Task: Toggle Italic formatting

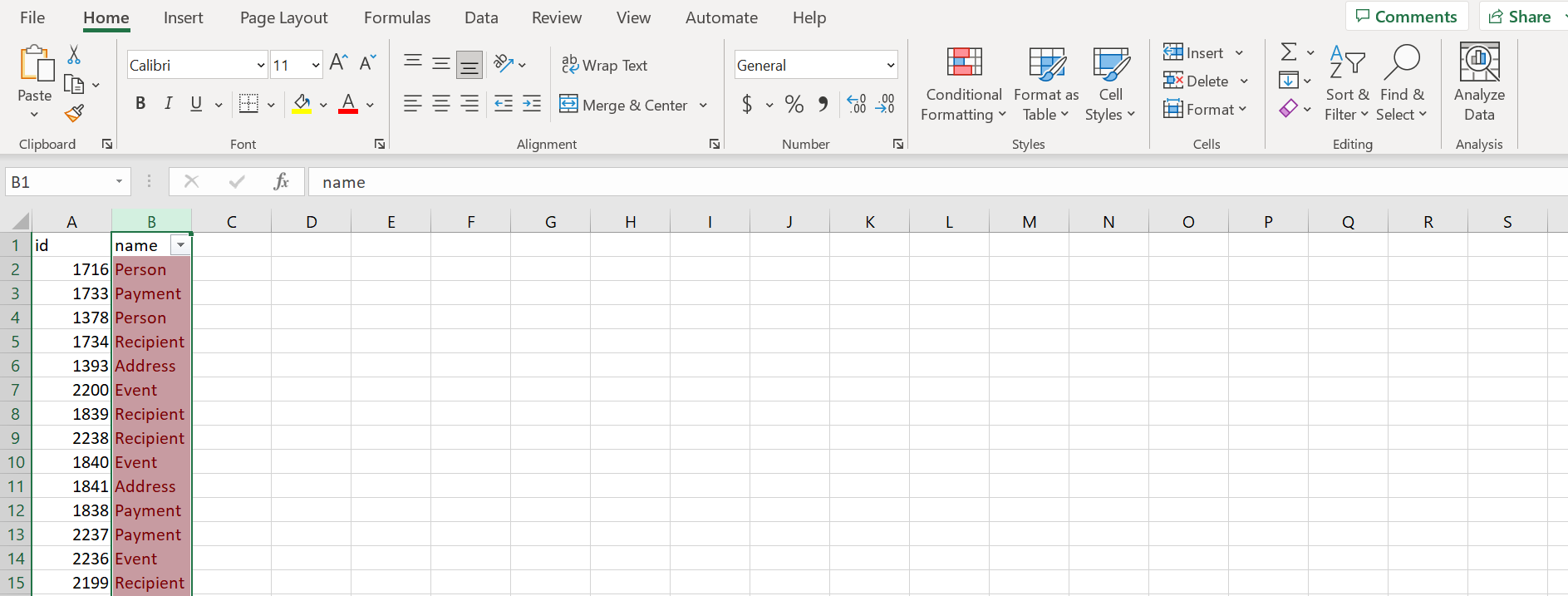Action: click(169, 104)
